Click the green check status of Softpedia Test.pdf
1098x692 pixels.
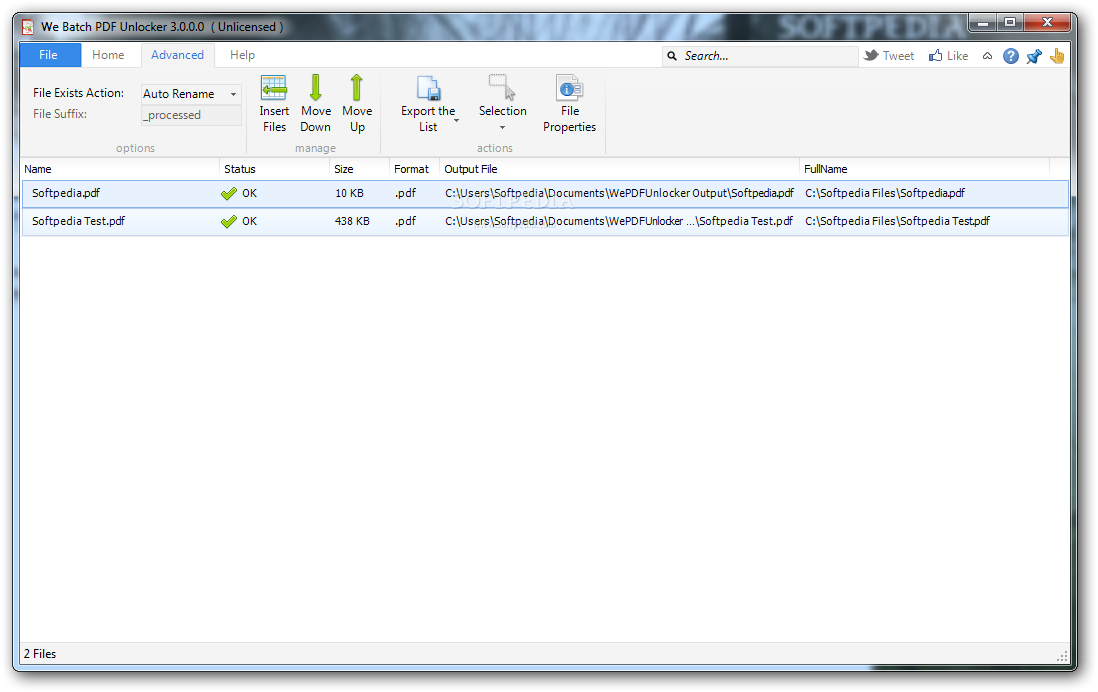coord(228,221)
